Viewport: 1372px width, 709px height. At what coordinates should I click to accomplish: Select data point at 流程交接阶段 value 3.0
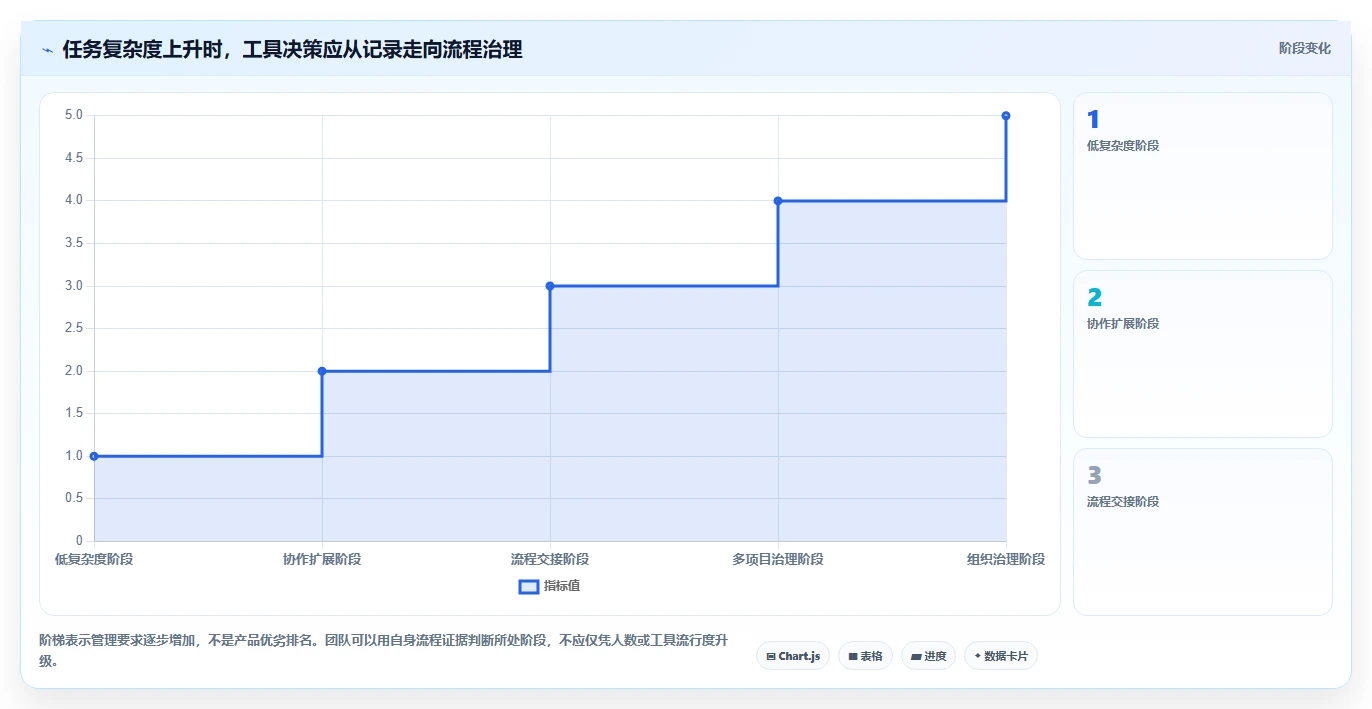pyautogui.click(x=550, y=286)
